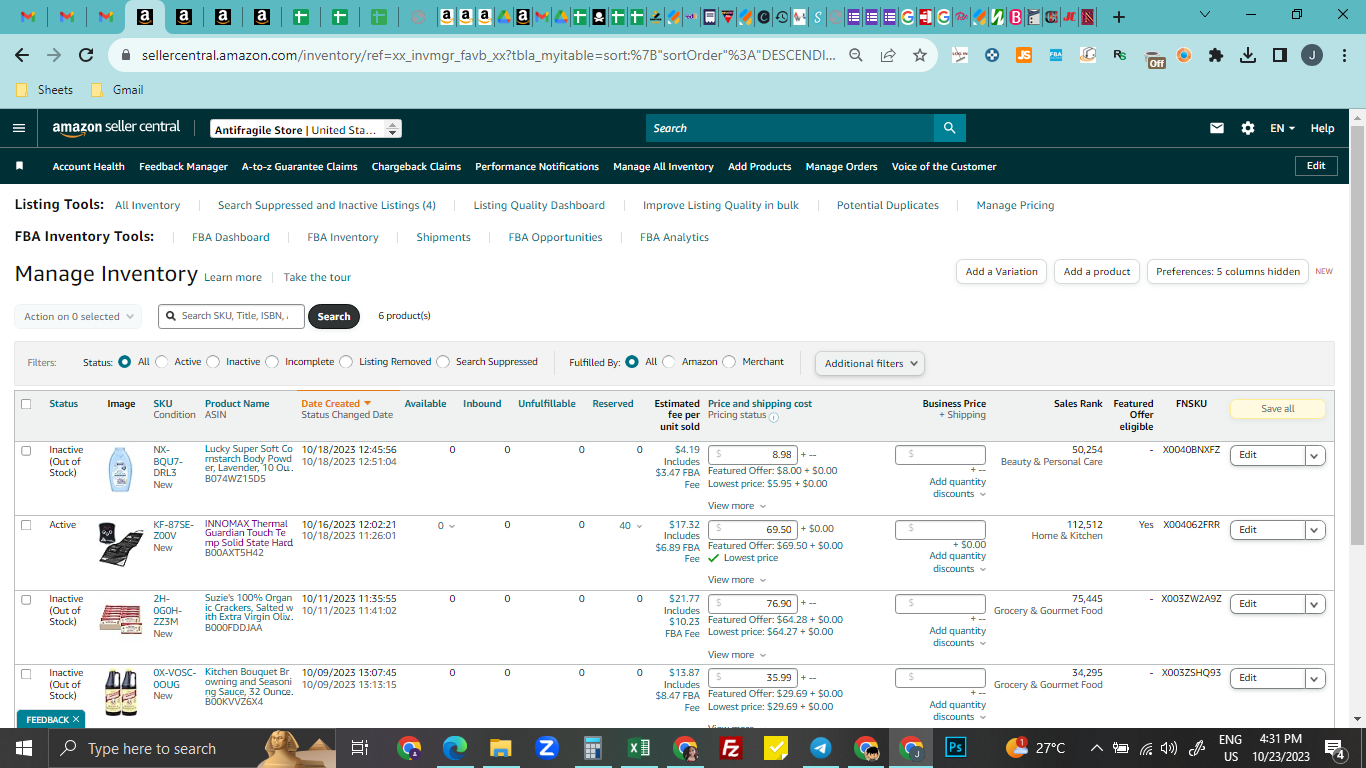Click the price field showing 69.50
The image size is (1366, 768).
pos(752,529)
